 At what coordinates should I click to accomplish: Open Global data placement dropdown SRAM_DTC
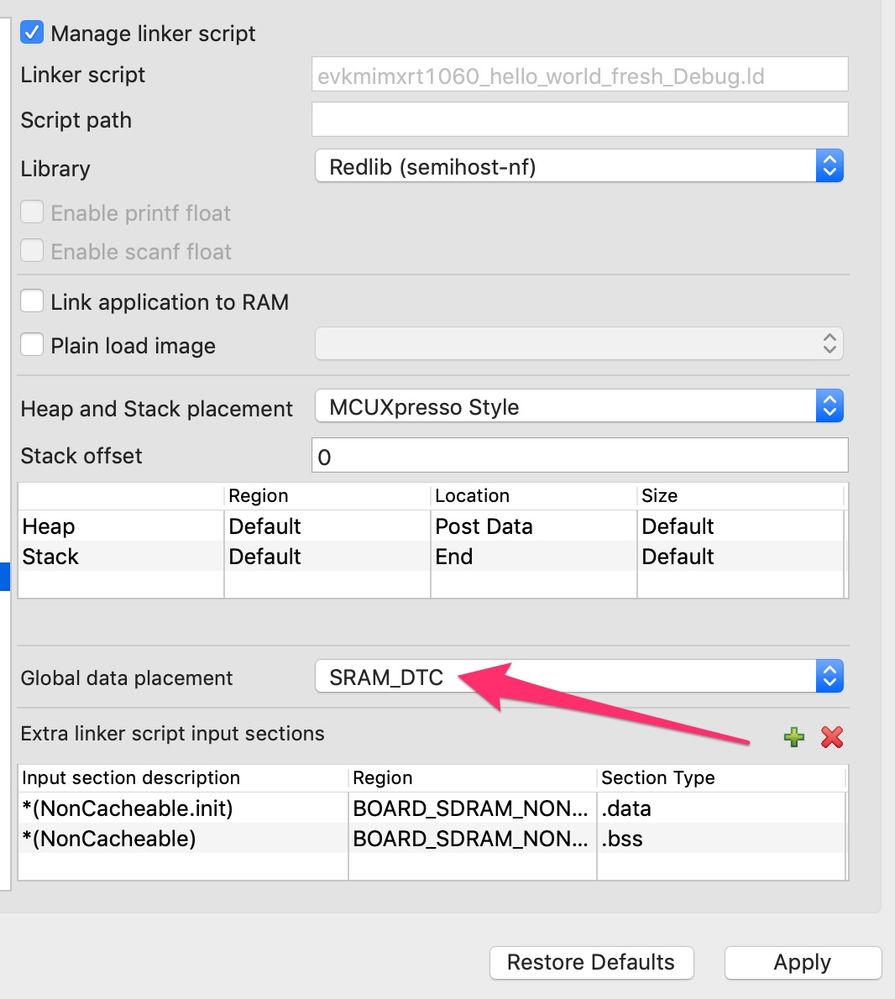tap(579, 677)
